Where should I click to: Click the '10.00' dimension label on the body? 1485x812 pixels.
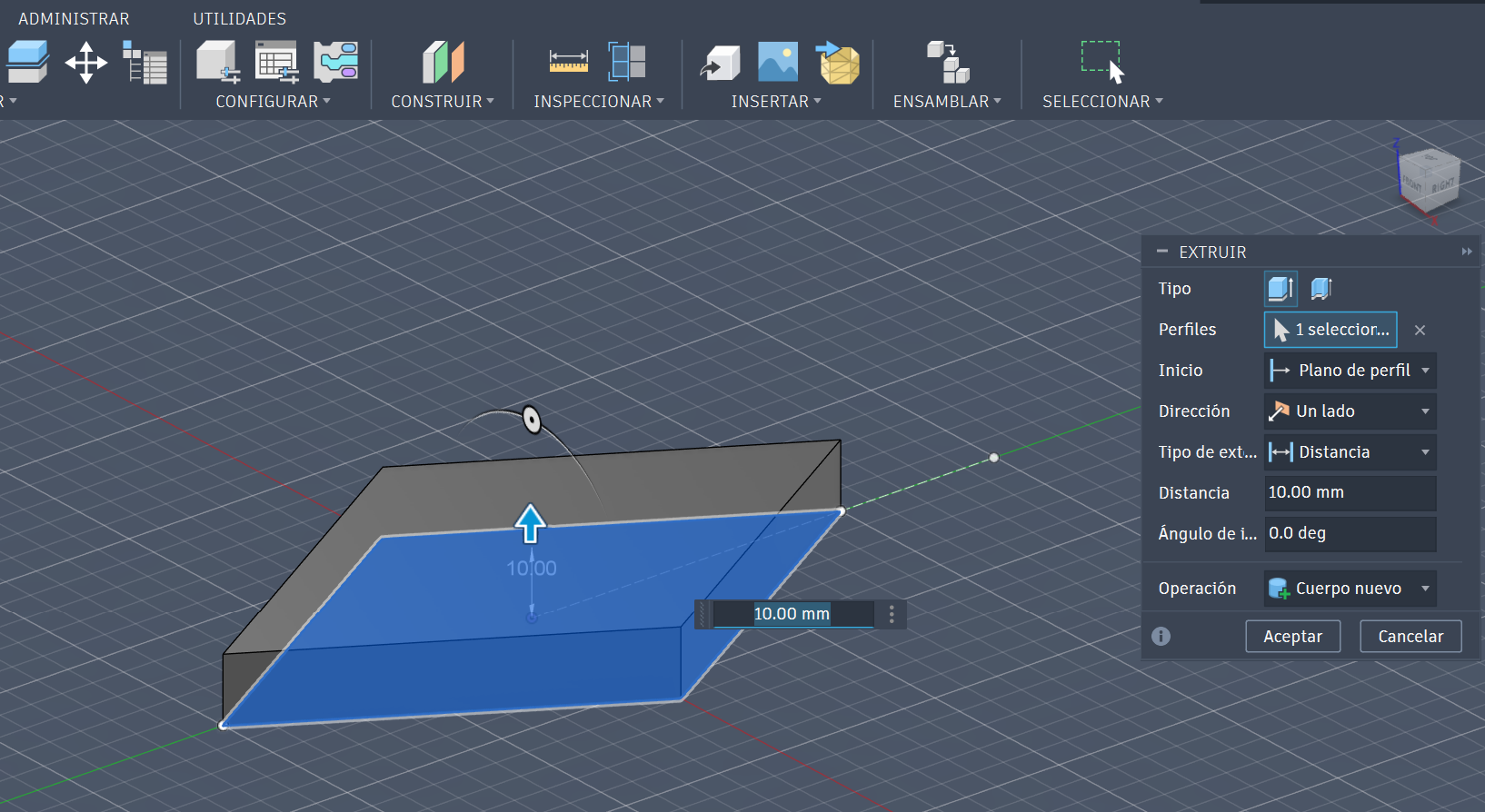pos(532,569)
